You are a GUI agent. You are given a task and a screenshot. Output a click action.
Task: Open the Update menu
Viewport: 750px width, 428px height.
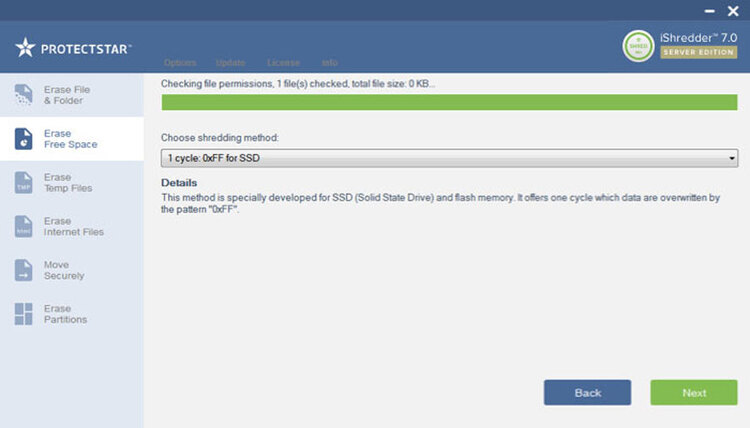pyautogui.click(x=230, y=63)
